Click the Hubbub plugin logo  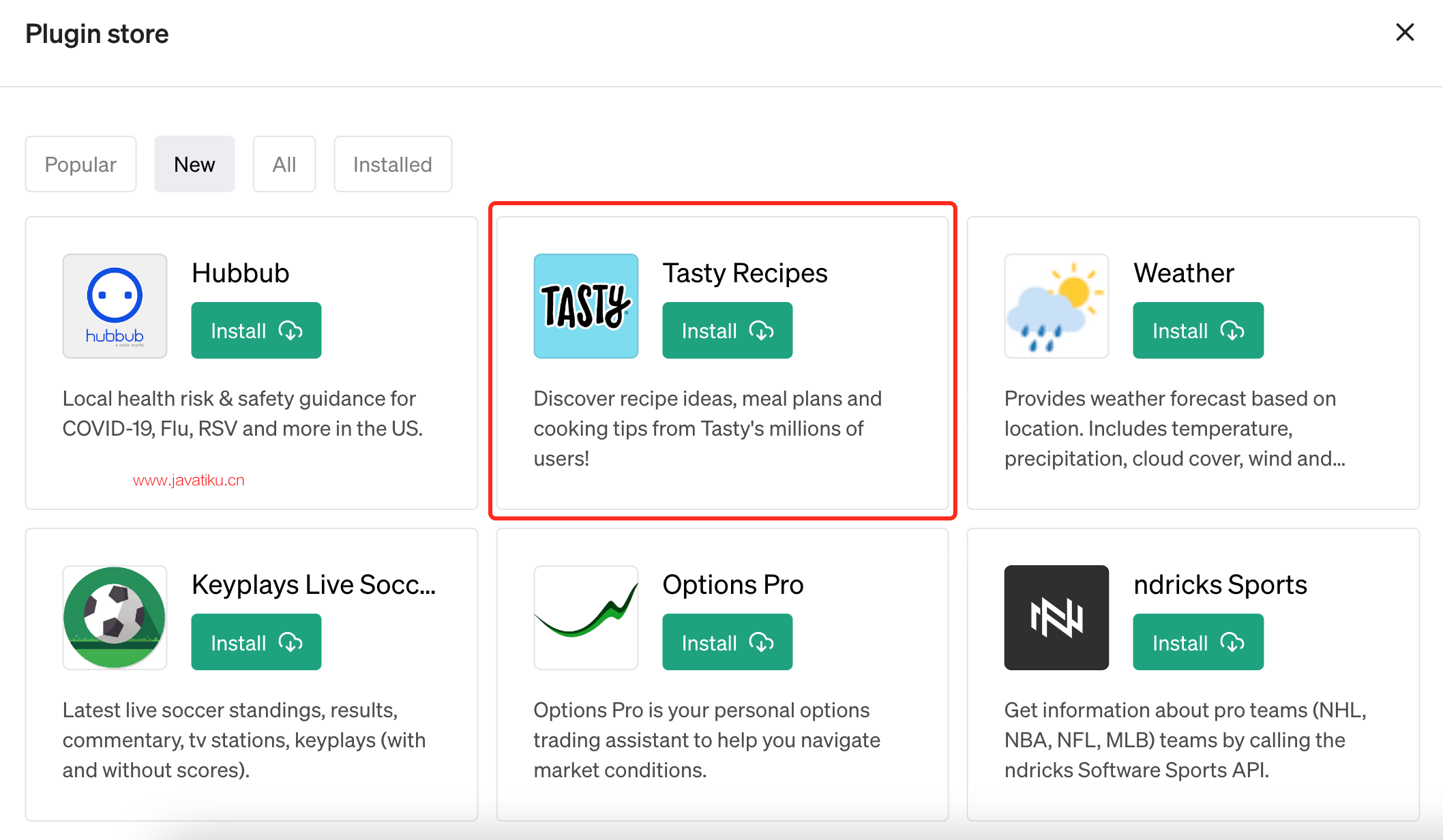tap(115, 306)
